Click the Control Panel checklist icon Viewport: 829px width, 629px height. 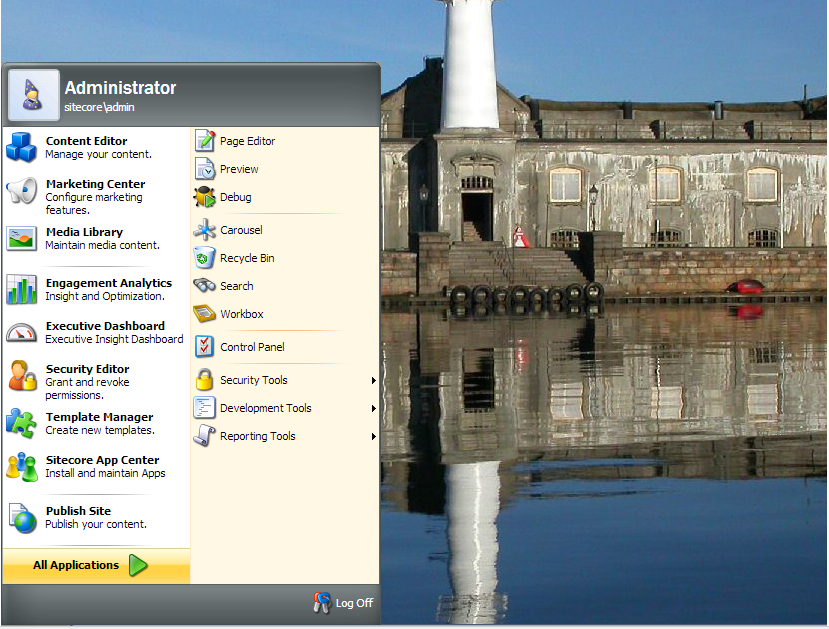point(205,347)
